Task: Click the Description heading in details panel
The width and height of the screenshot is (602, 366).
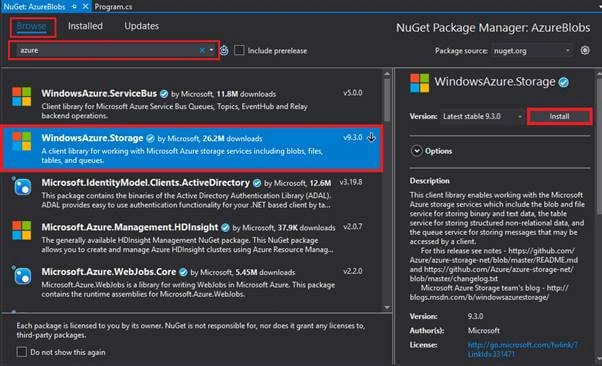Action: (x=429, y=181)
